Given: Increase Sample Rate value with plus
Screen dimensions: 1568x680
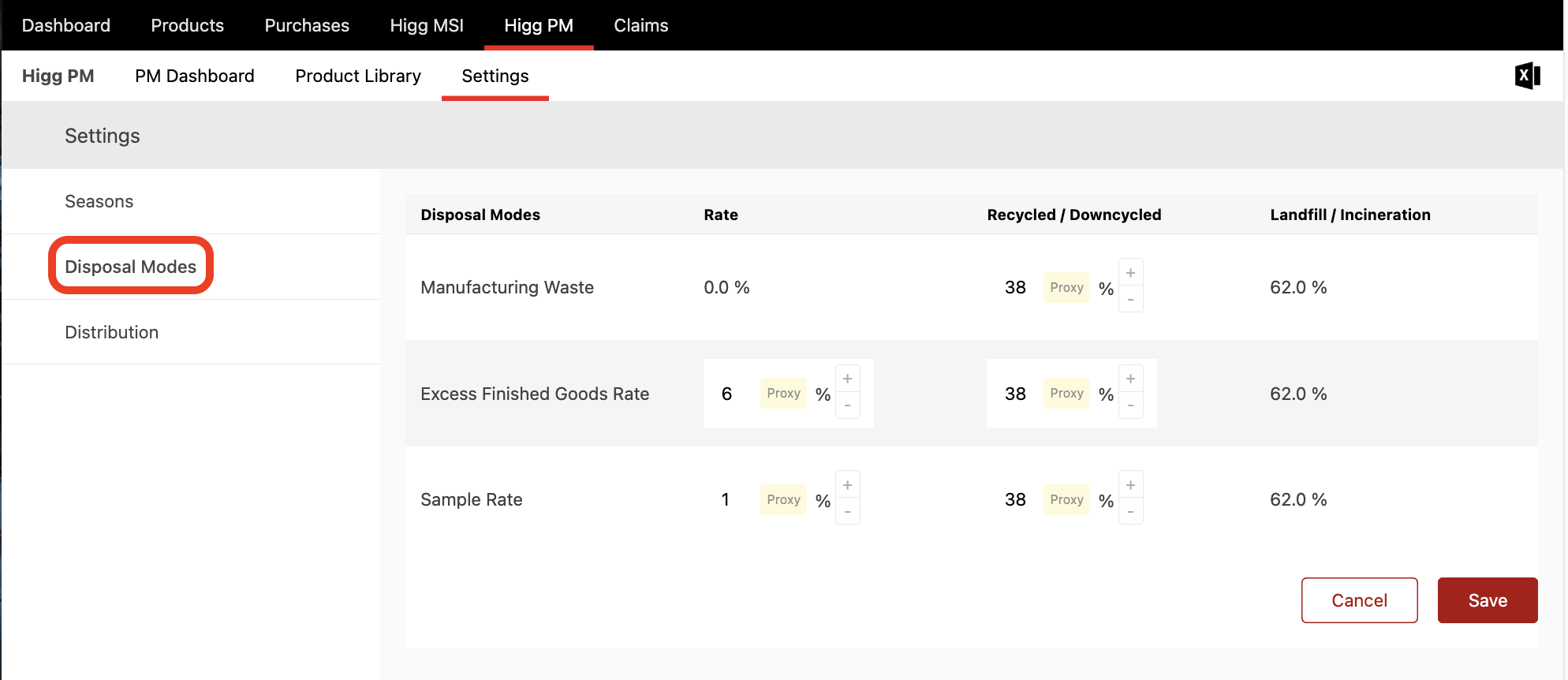Looking at the screenshot, I should pyautogui.click(x=847, y=486).
